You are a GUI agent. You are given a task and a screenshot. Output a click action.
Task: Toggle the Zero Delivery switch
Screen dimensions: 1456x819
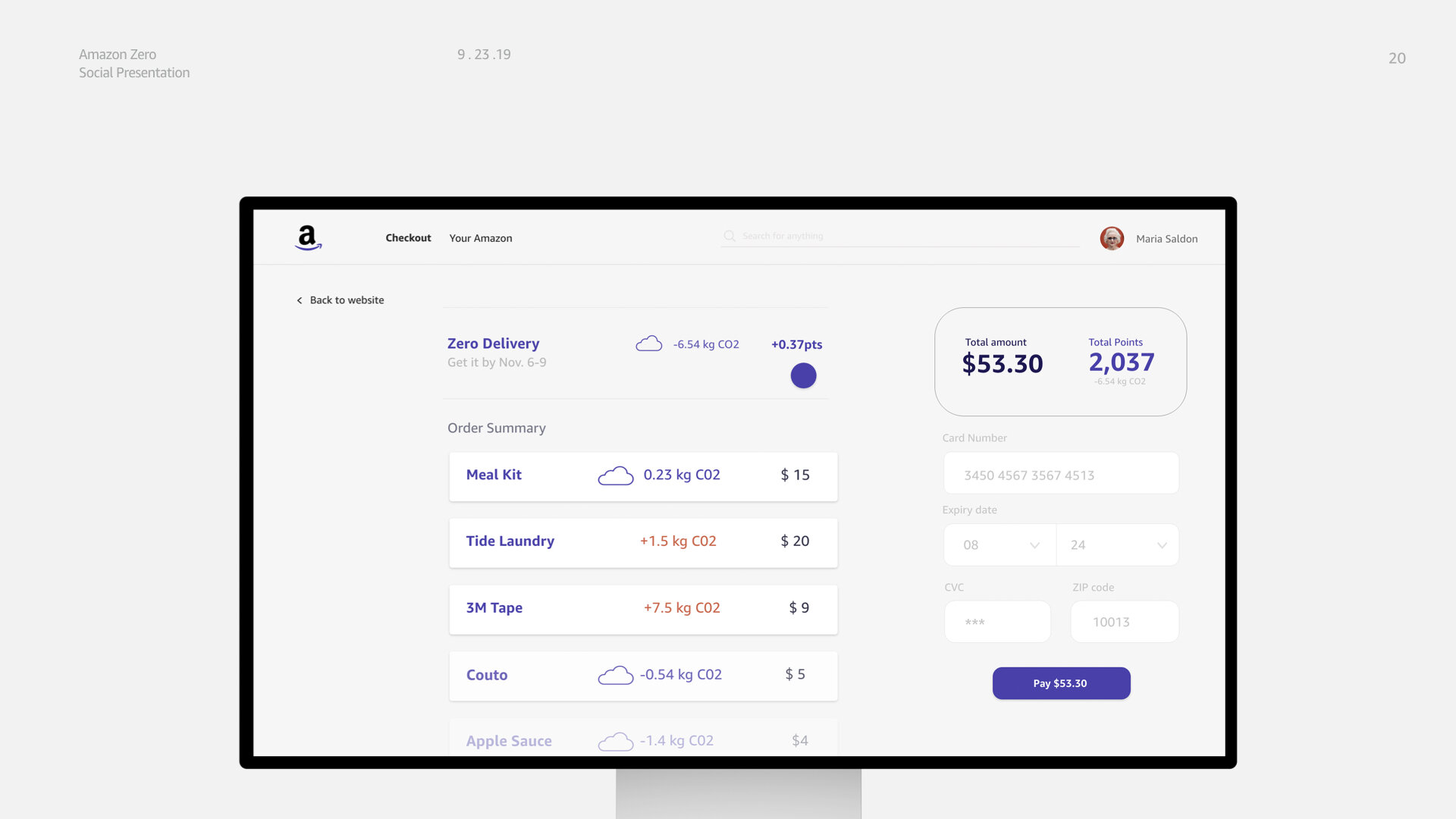pos(803,375)
